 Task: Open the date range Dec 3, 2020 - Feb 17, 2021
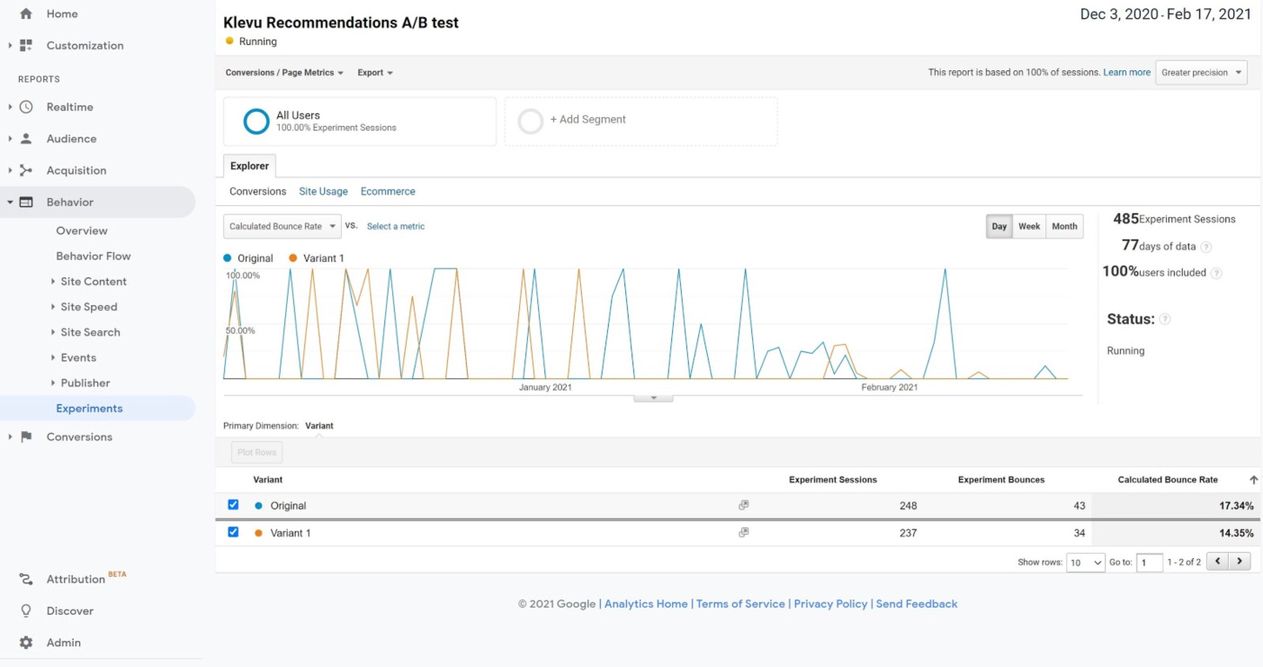(1166, 14)
